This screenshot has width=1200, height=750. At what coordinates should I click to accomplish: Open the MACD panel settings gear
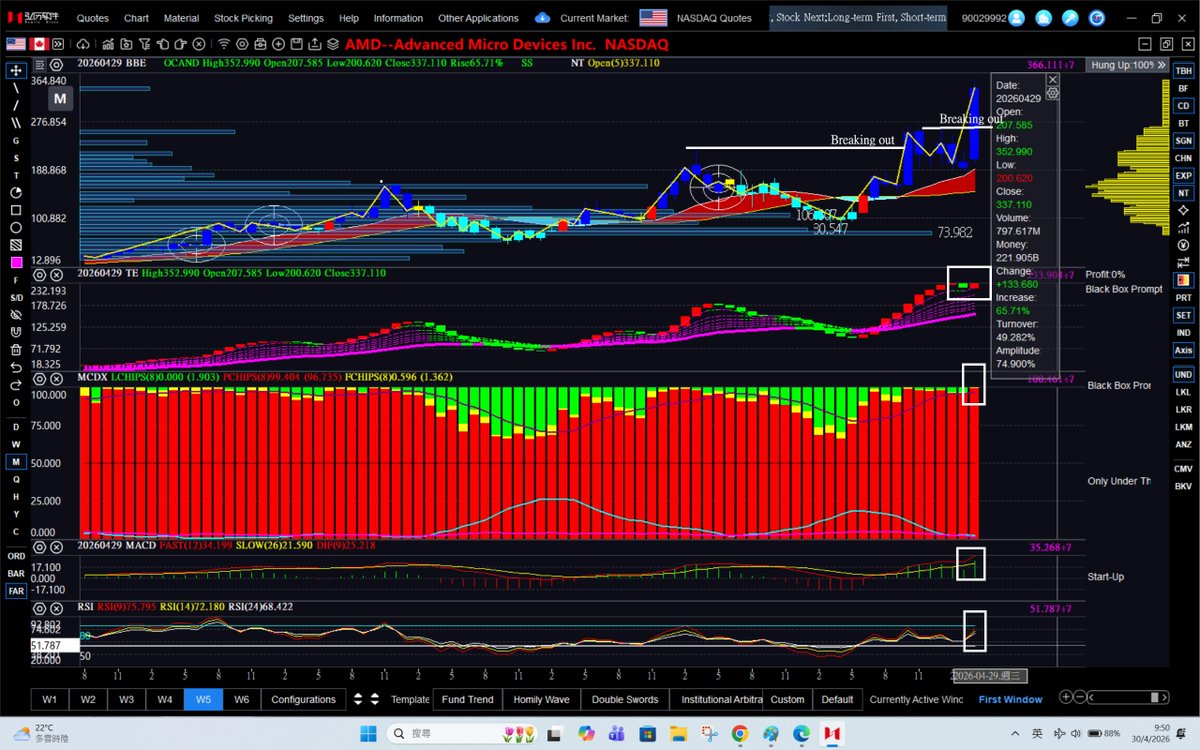[x=40, y=547]
